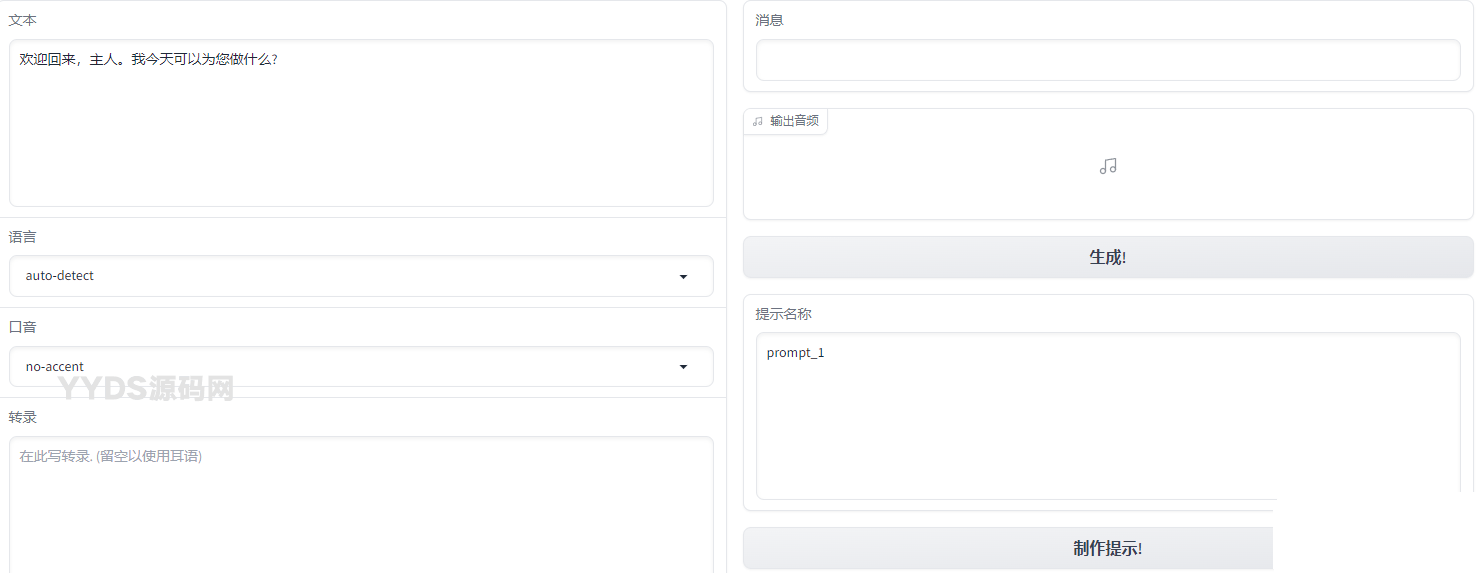
Task: Click the music note icon in the output audio area
Action: click(x=1108, y=166)
